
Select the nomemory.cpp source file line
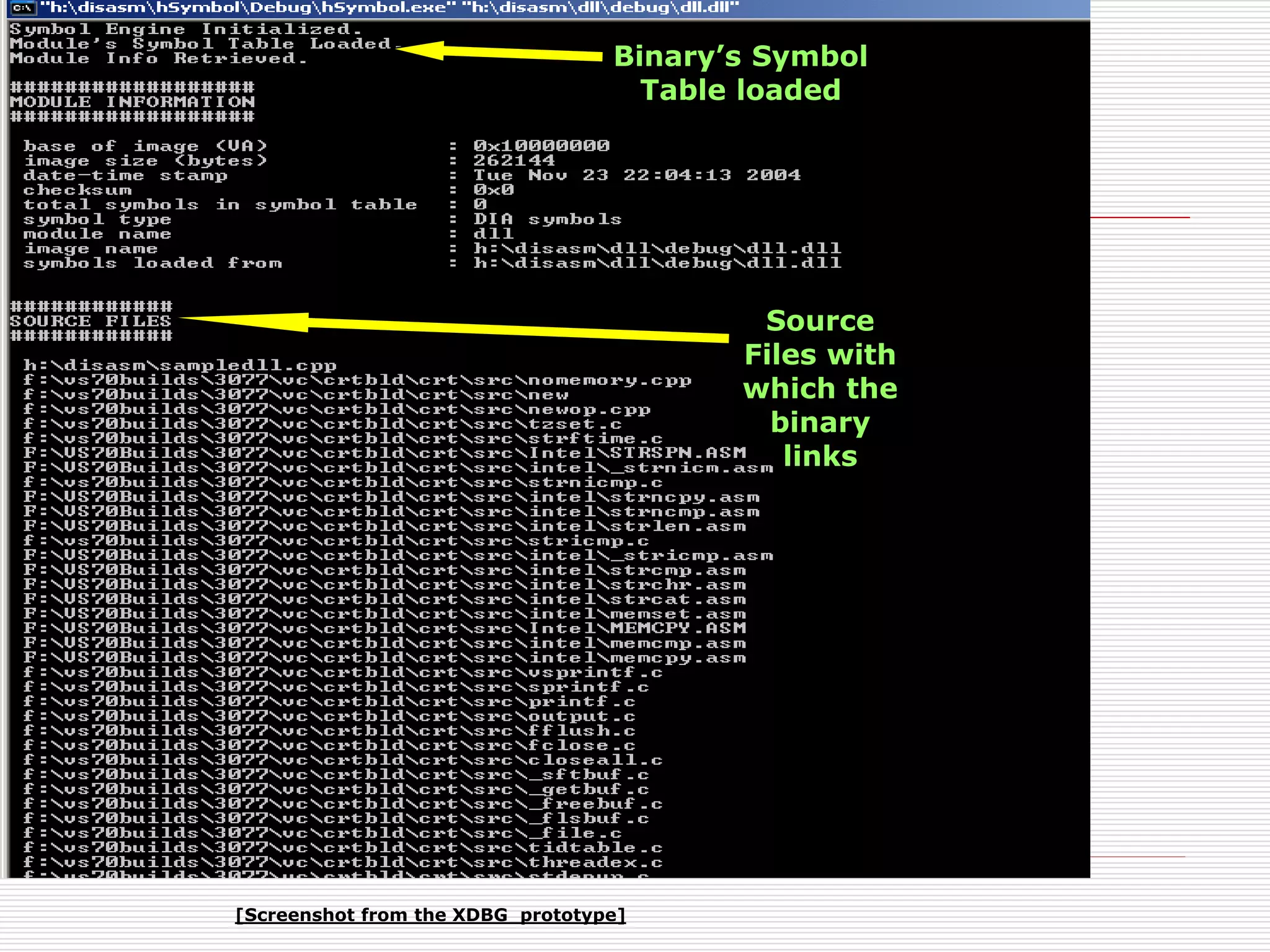pos(357,380)
